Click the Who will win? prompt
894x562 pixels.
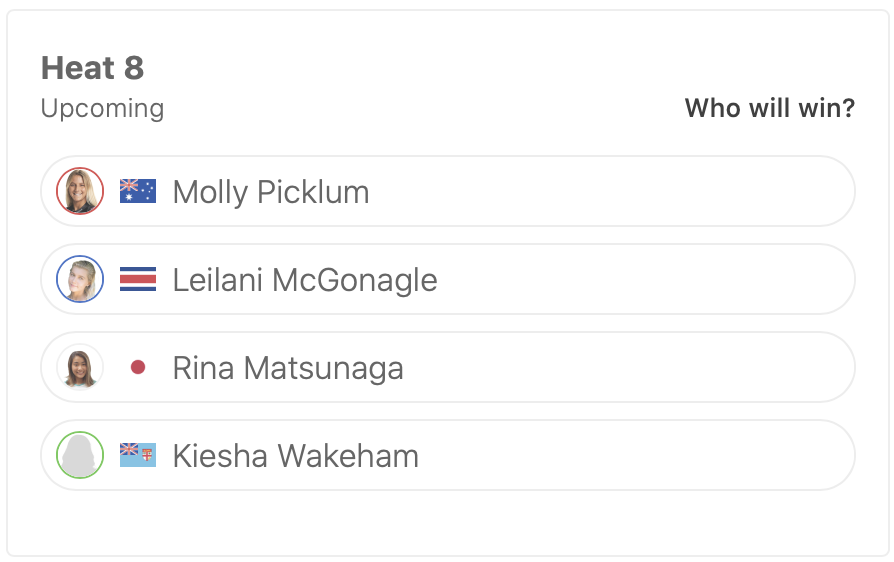tap(769, 108)
